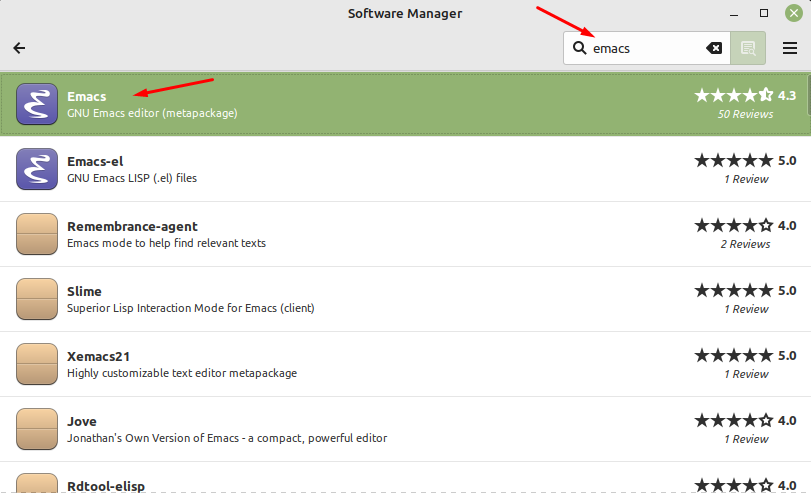Screen dimensions: 811x493
Task: Toggle search in package descriptions button
Action: click(748, 48)
